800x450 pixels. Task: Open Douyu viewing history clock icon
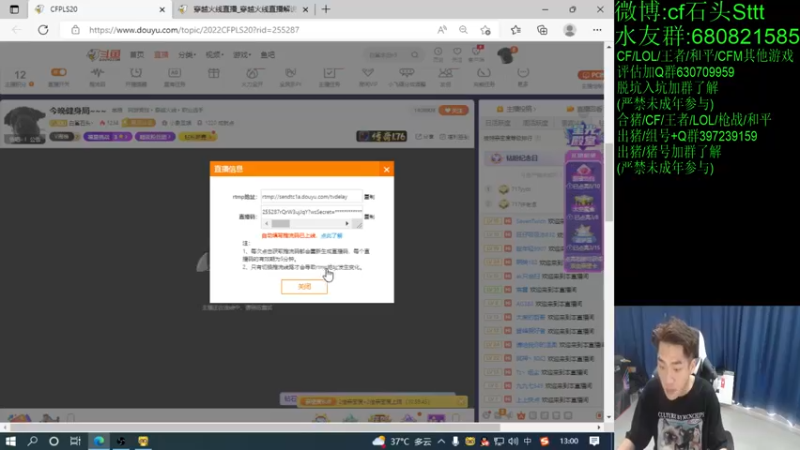[438, 54]
